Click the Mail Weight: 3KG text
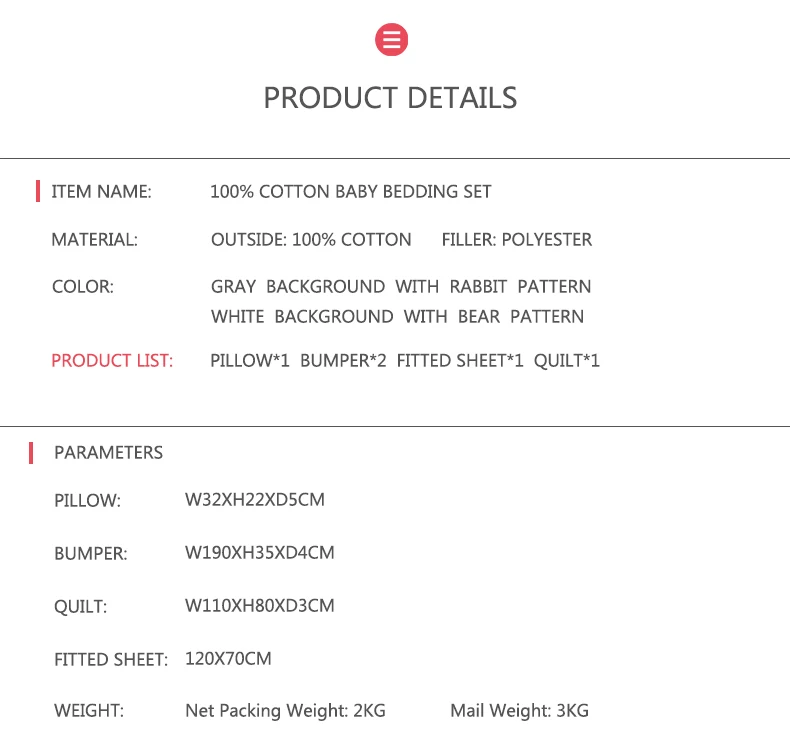 coord(519,711)
